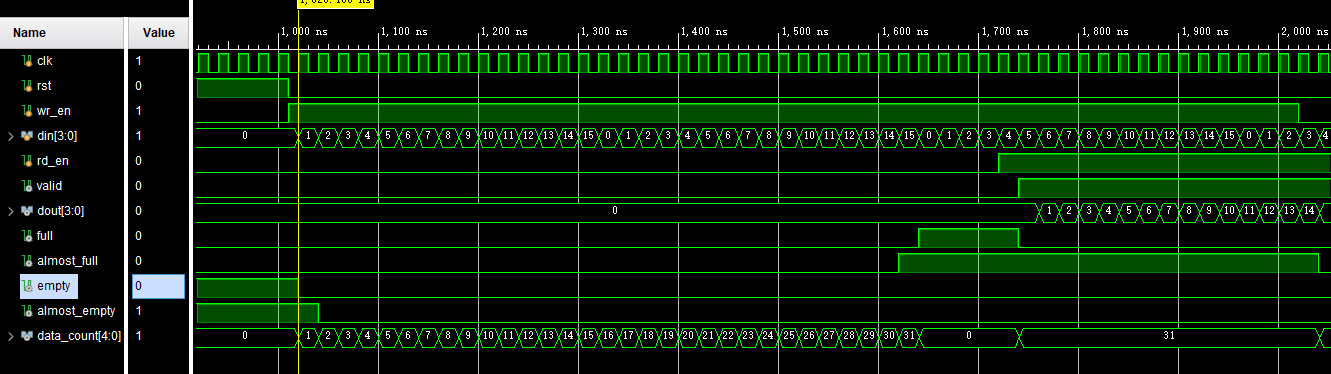Select the rd_en signal icon
1331x374 pixels.
[28, 161]
